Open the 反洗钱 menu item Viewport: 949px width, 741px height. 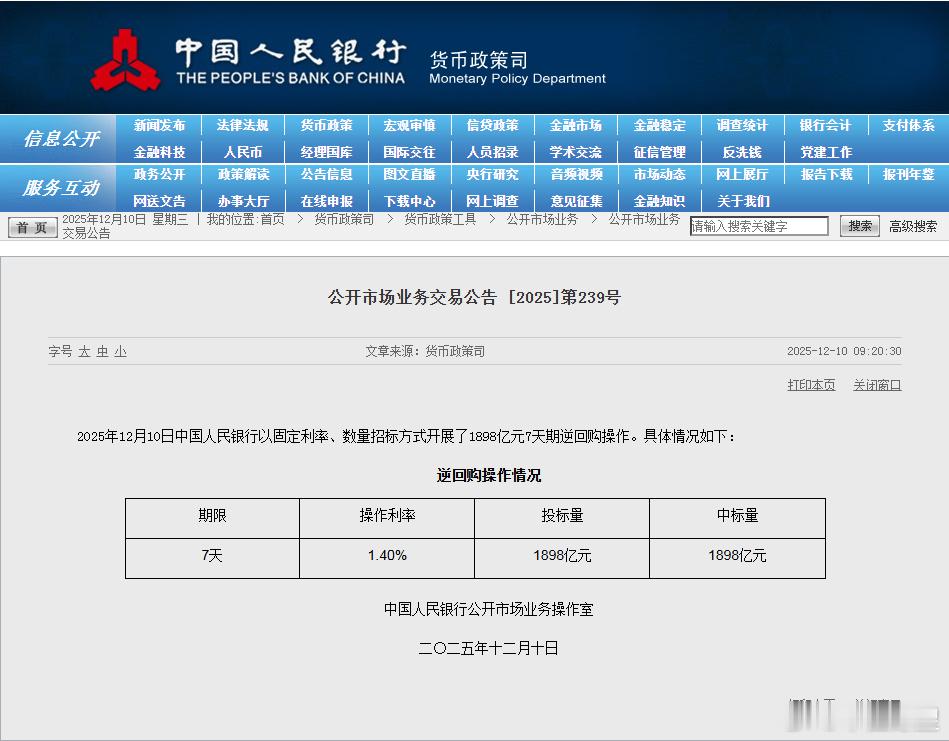(742, 151)
